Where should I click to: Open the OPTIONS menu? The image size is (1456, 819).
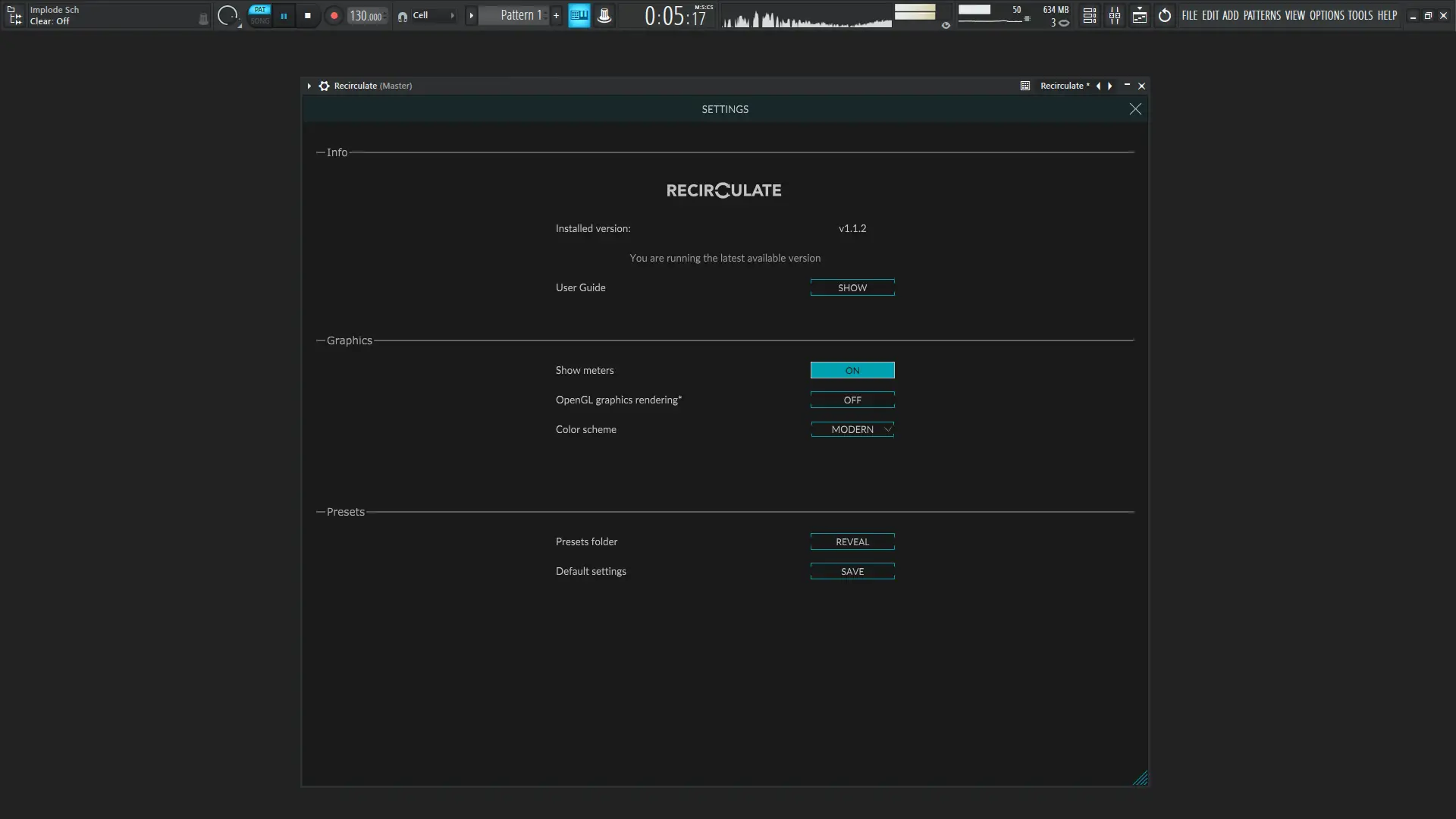[1326, 15]
